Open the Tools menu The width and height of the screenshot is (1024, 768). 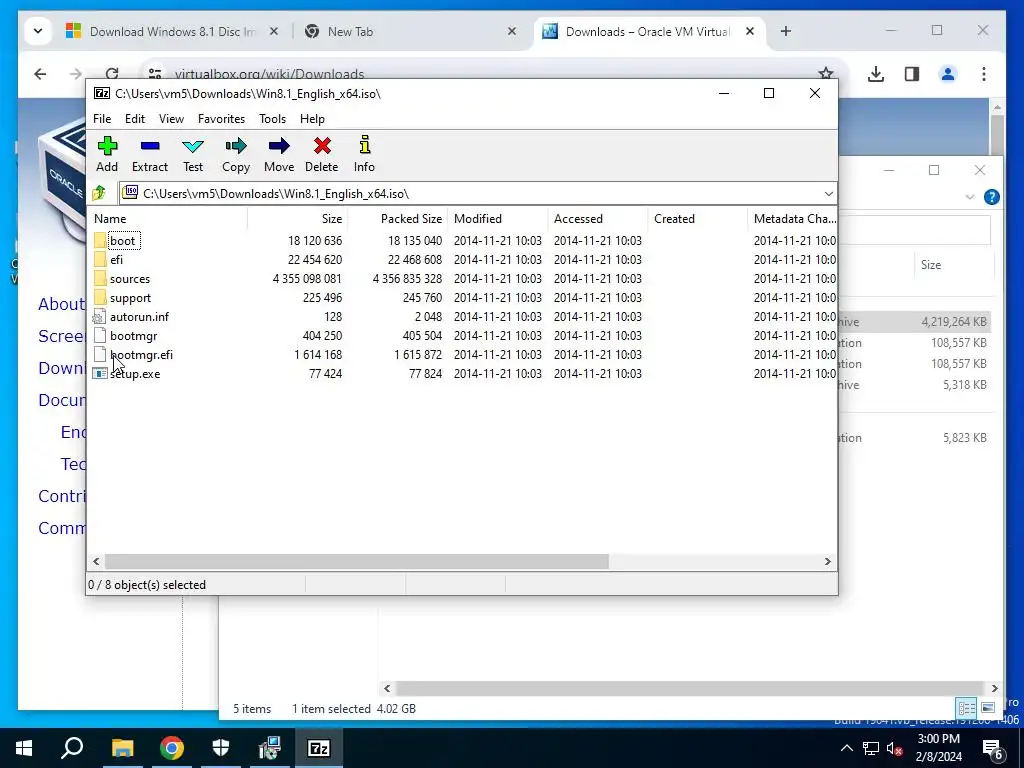272,119
